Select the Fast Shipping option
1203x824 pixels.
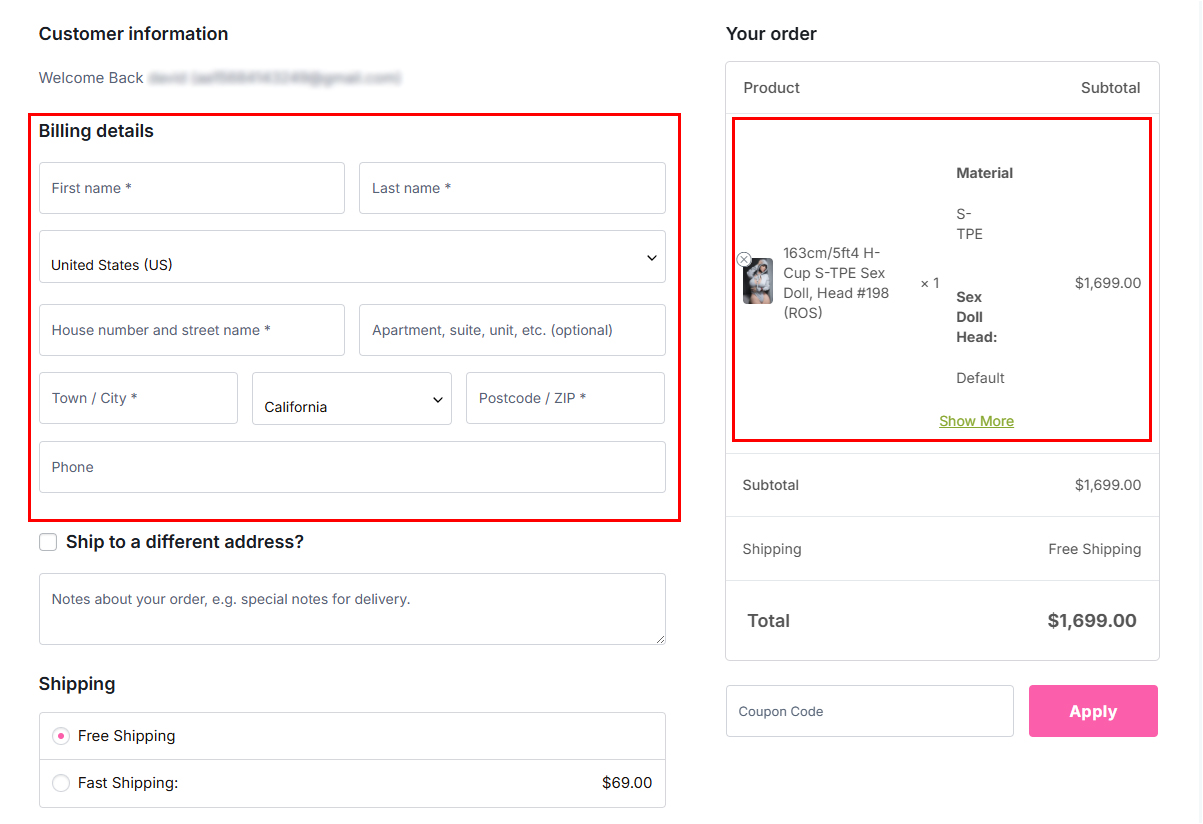61,783
